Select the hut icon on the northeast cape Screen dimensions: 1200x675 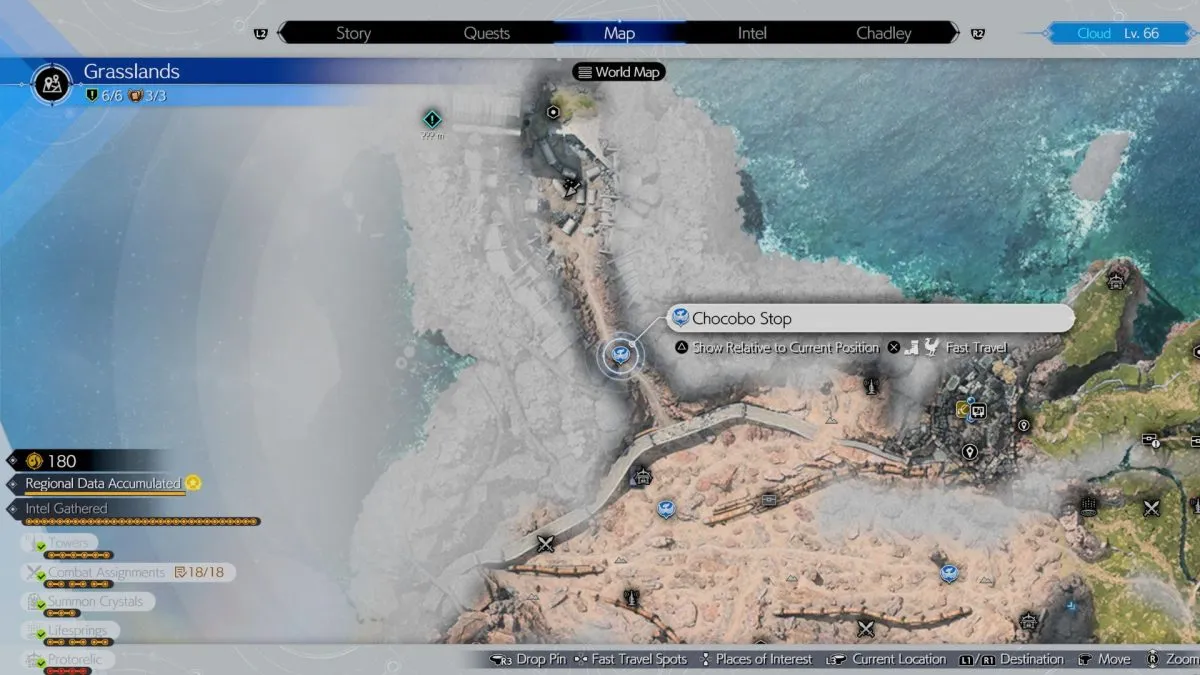[1116, 281]
